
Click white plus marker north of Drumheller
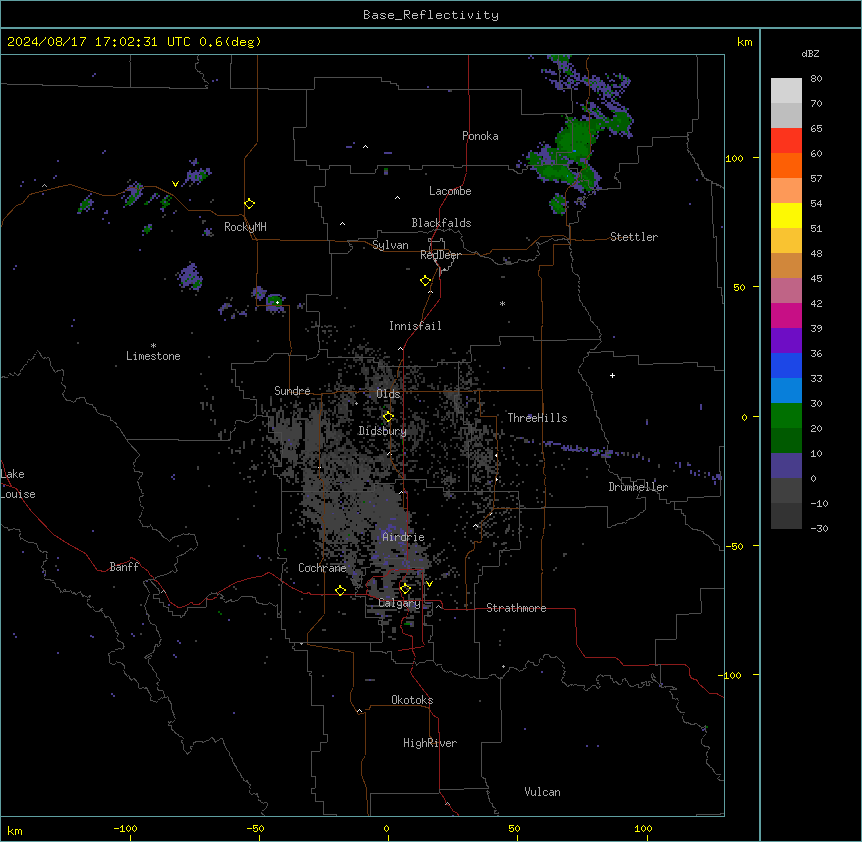[x=612, y=375]
